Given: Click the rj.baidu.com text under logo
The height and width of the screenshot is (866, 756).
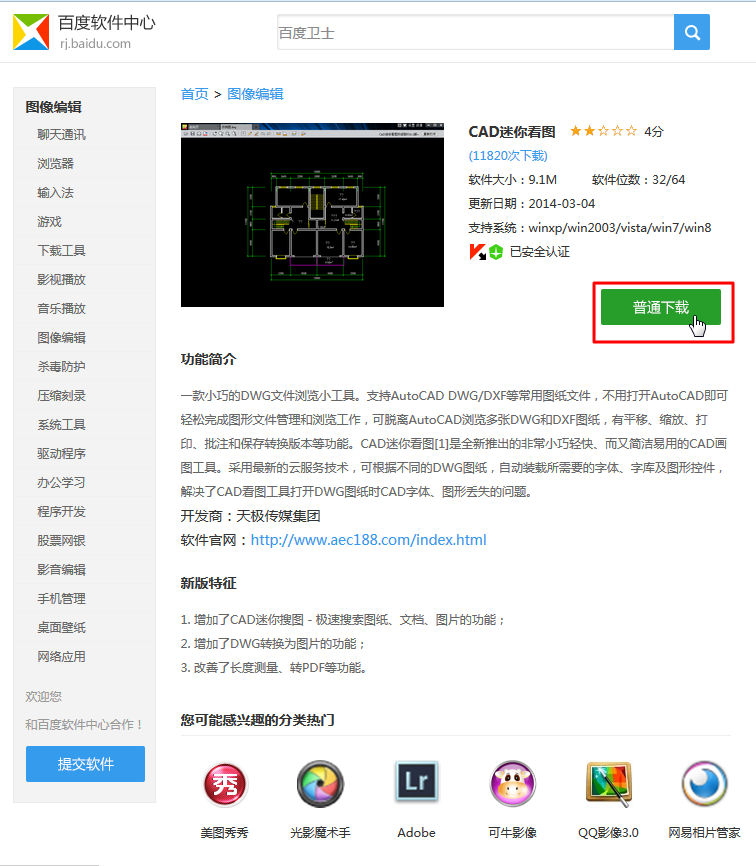Looking at the screenshot, I should [x=96, y=44].
